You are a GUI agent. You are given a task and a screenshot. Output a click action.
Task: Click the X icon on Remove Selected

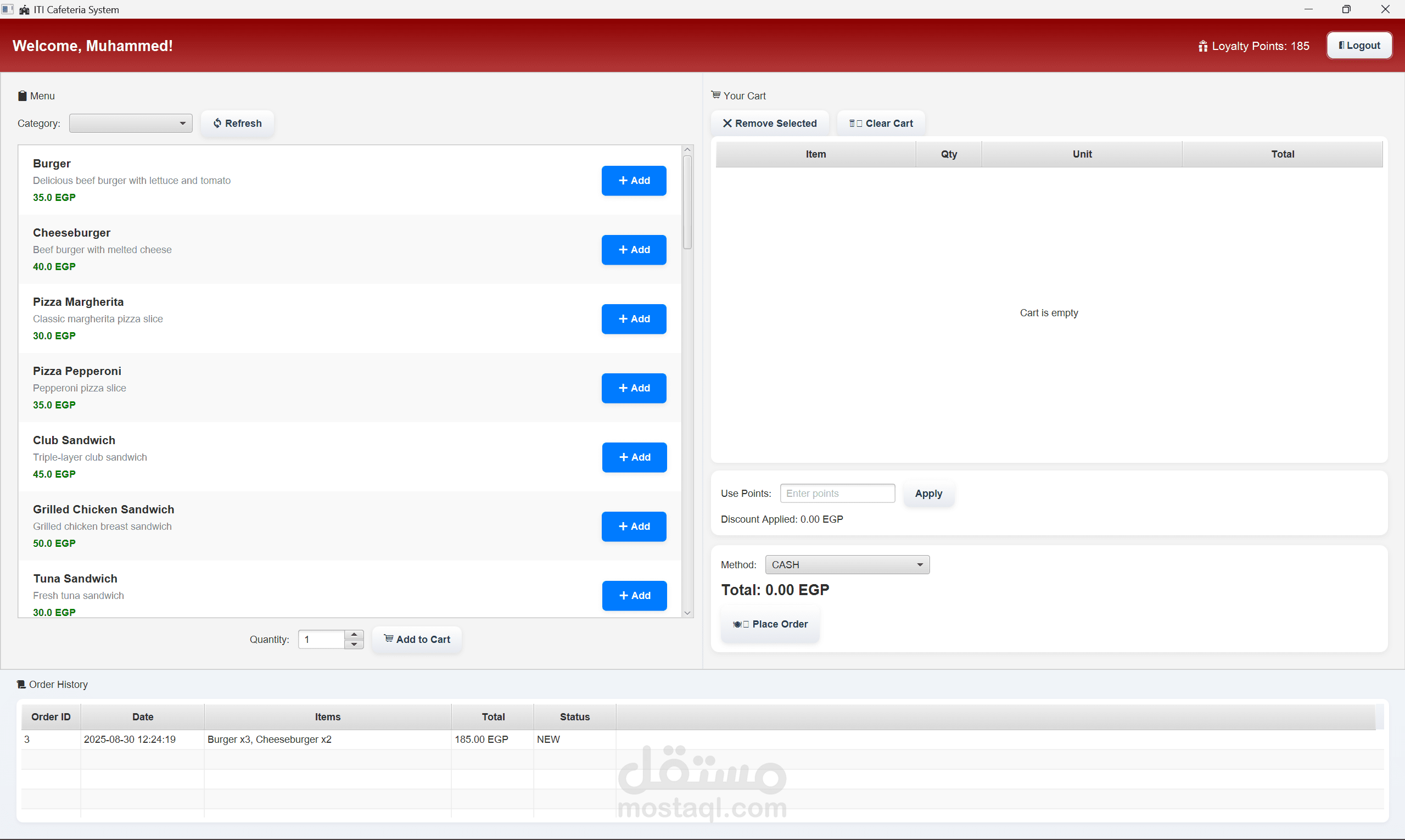pyautogui.click(x=729, y=123)
